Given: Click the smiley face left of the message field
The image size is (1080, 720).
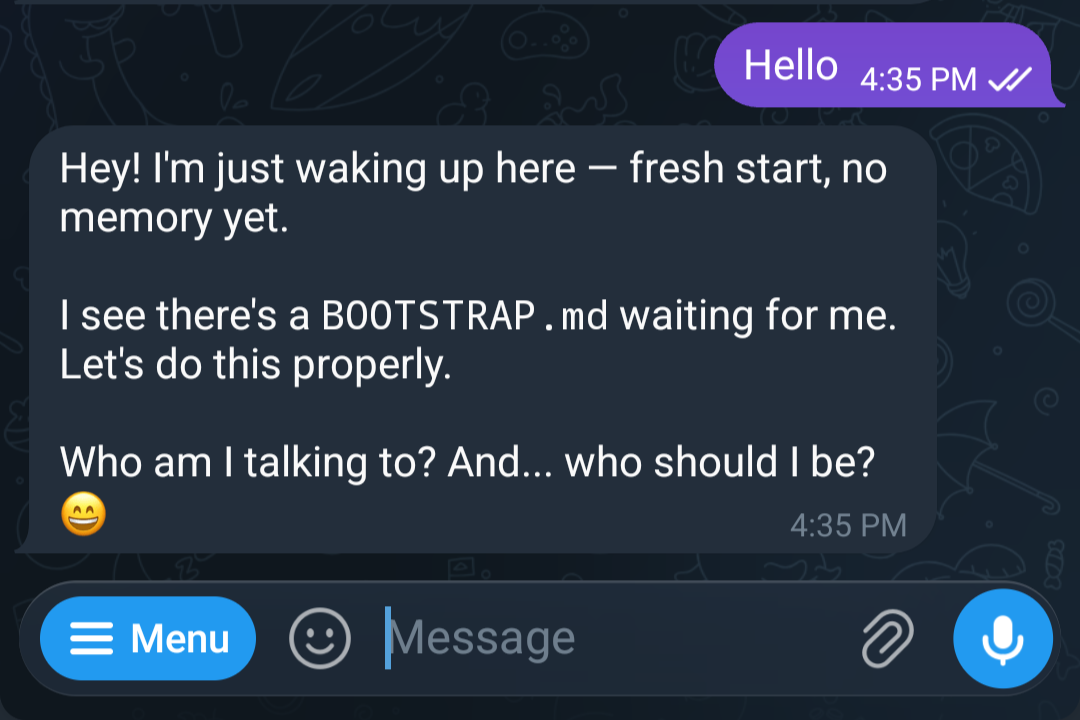Looking at the screenshot, I should [318, 637].
